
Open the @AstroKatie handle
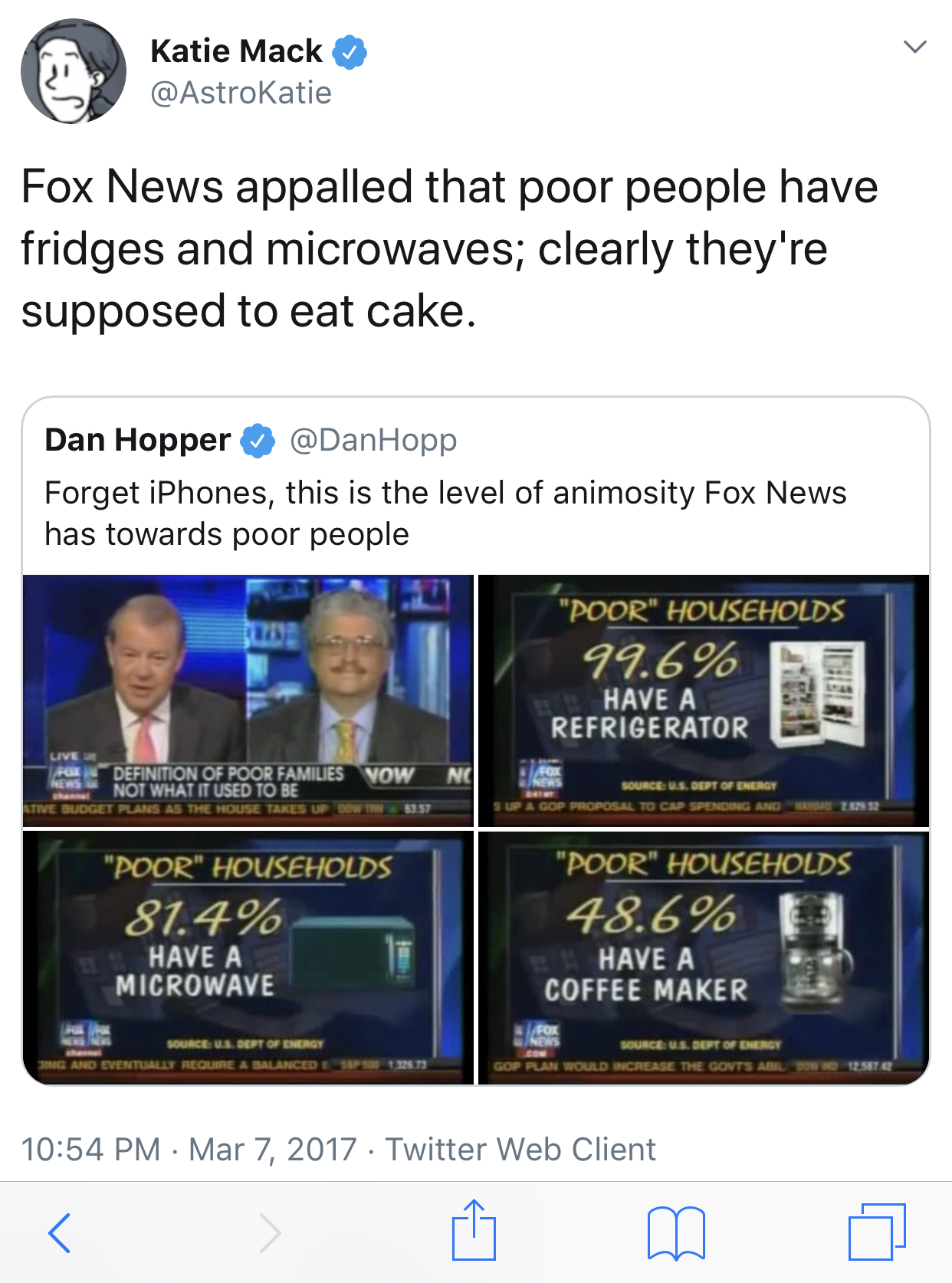241,93
